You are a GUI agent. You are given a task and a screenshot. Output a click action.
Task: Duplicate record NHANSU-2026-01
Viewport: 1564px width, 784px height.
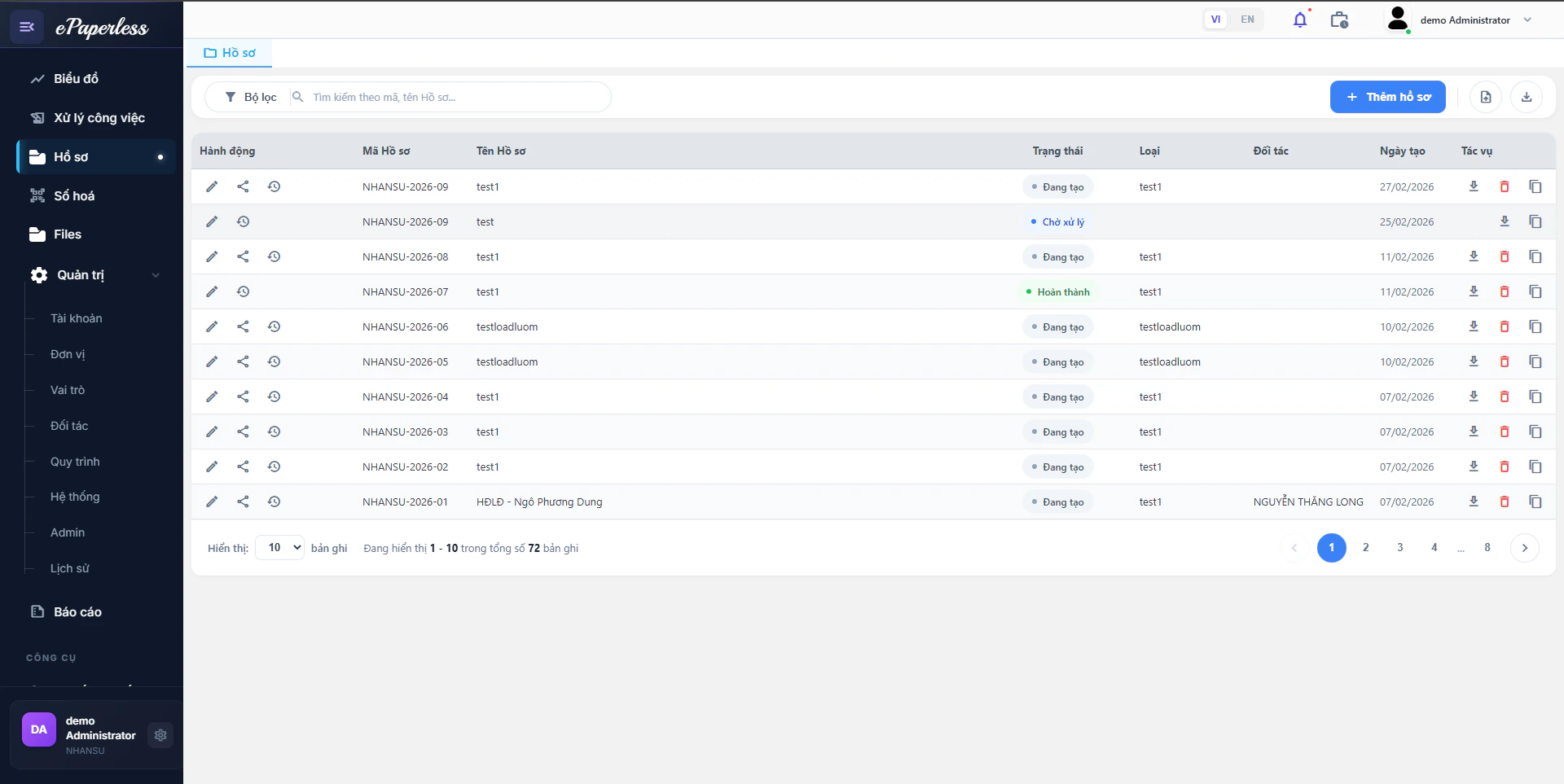[x=1535, y=501]
